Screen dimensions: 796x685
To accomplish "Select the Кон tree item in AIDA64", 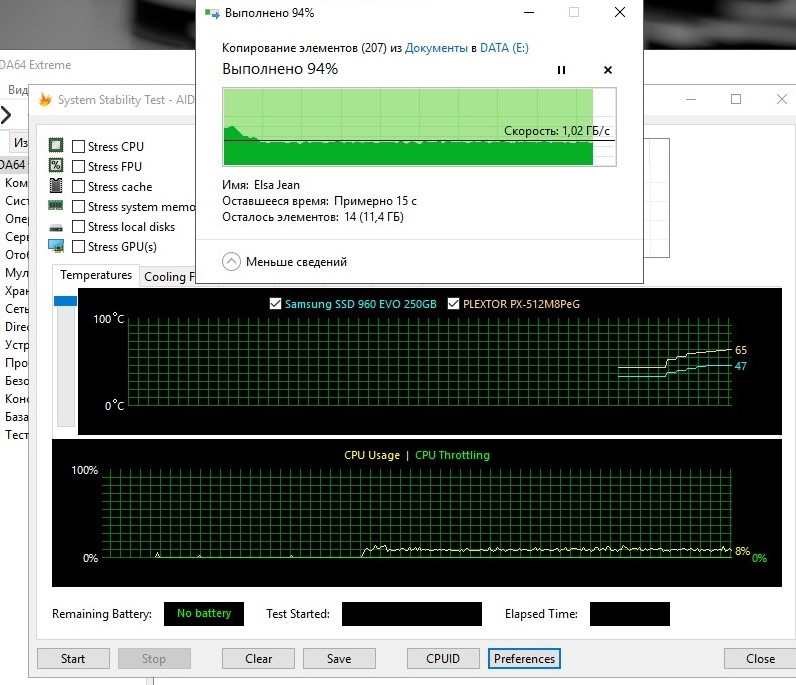I will (x=16, y=399).
